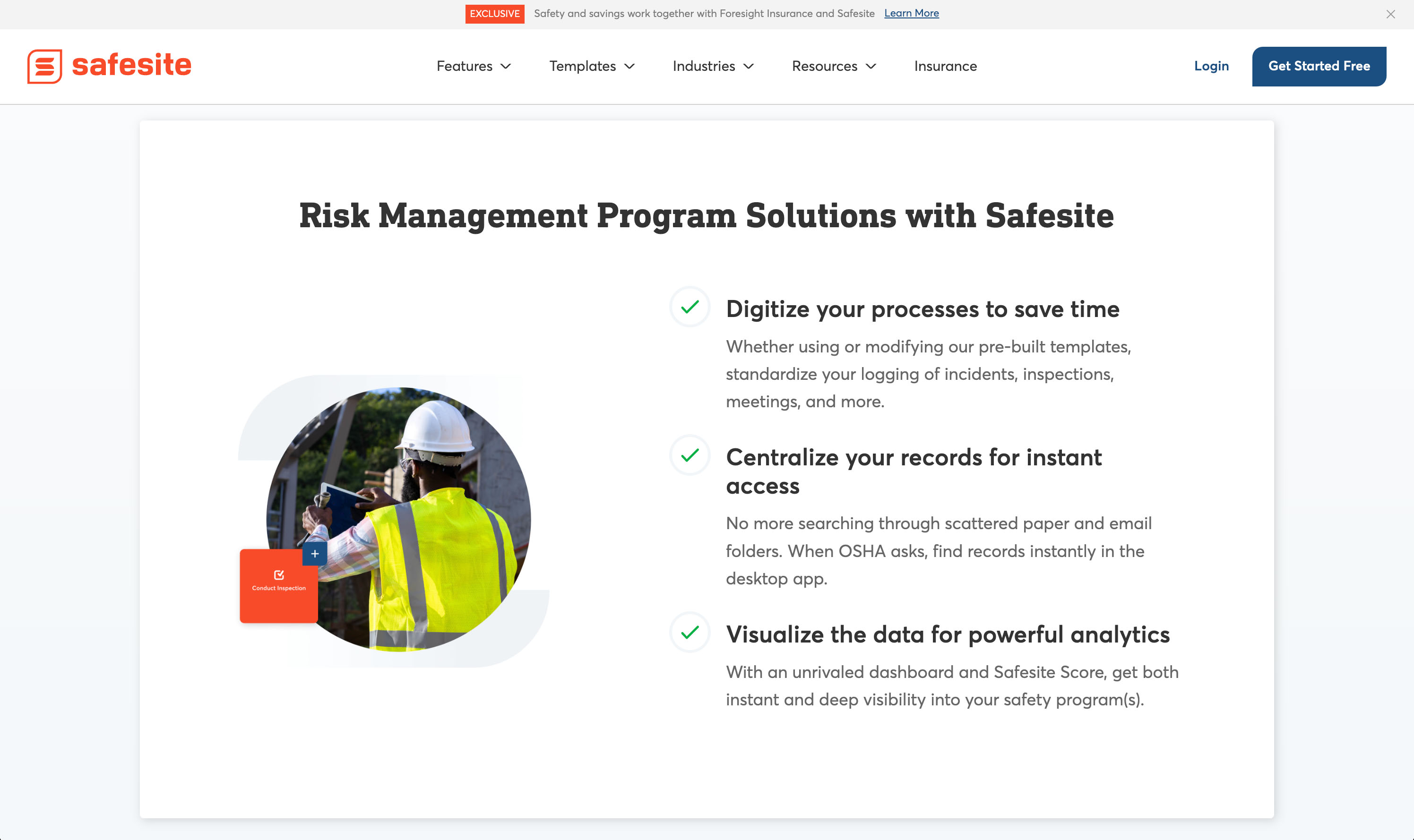The width and height of the screenshot is (1414, 840).
Task: Go to the Insurance nav item
Action: (945, 66)
